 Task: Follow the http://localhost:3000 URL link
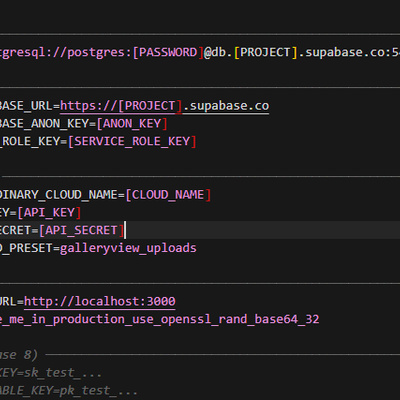click(x=100, y=301)
